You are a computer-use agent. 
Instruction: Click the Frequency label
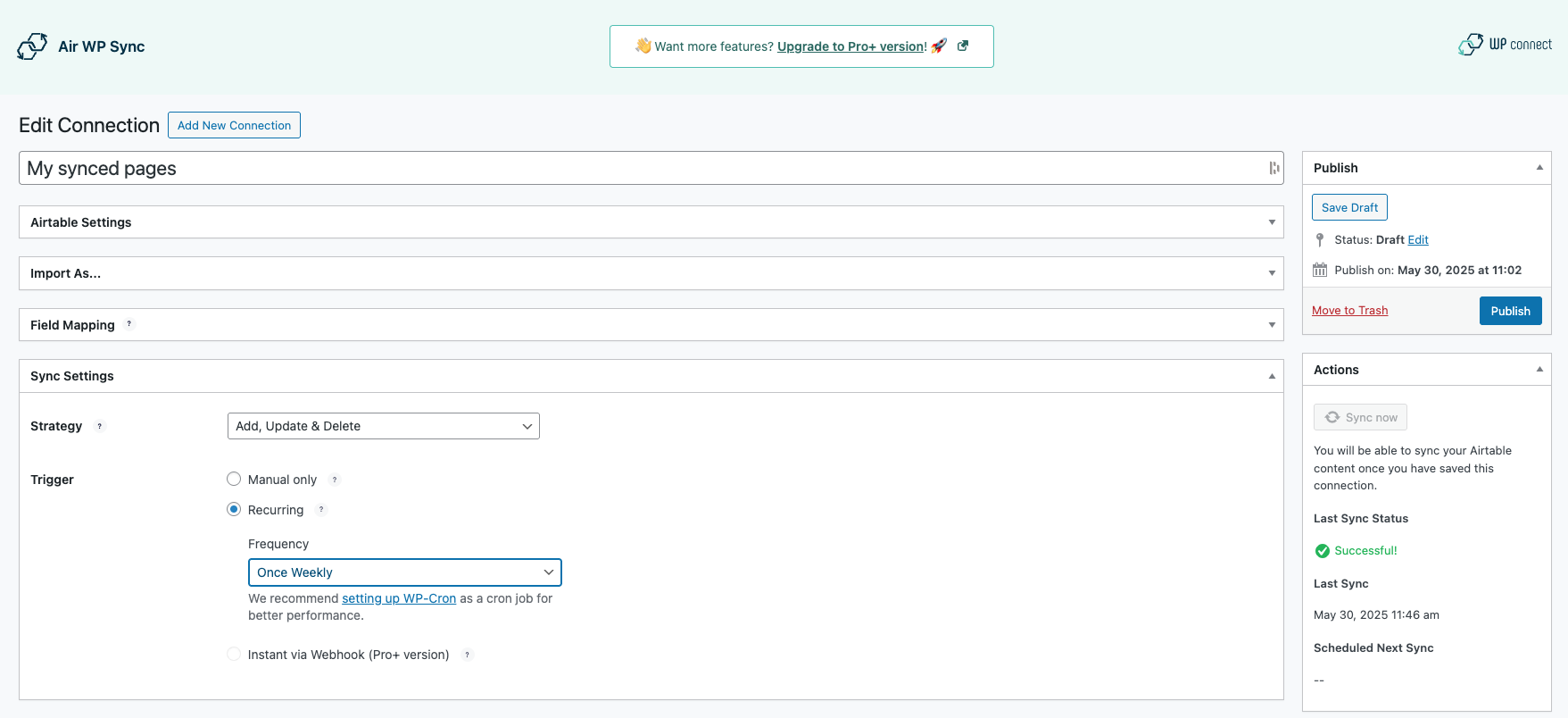(278, 544)
